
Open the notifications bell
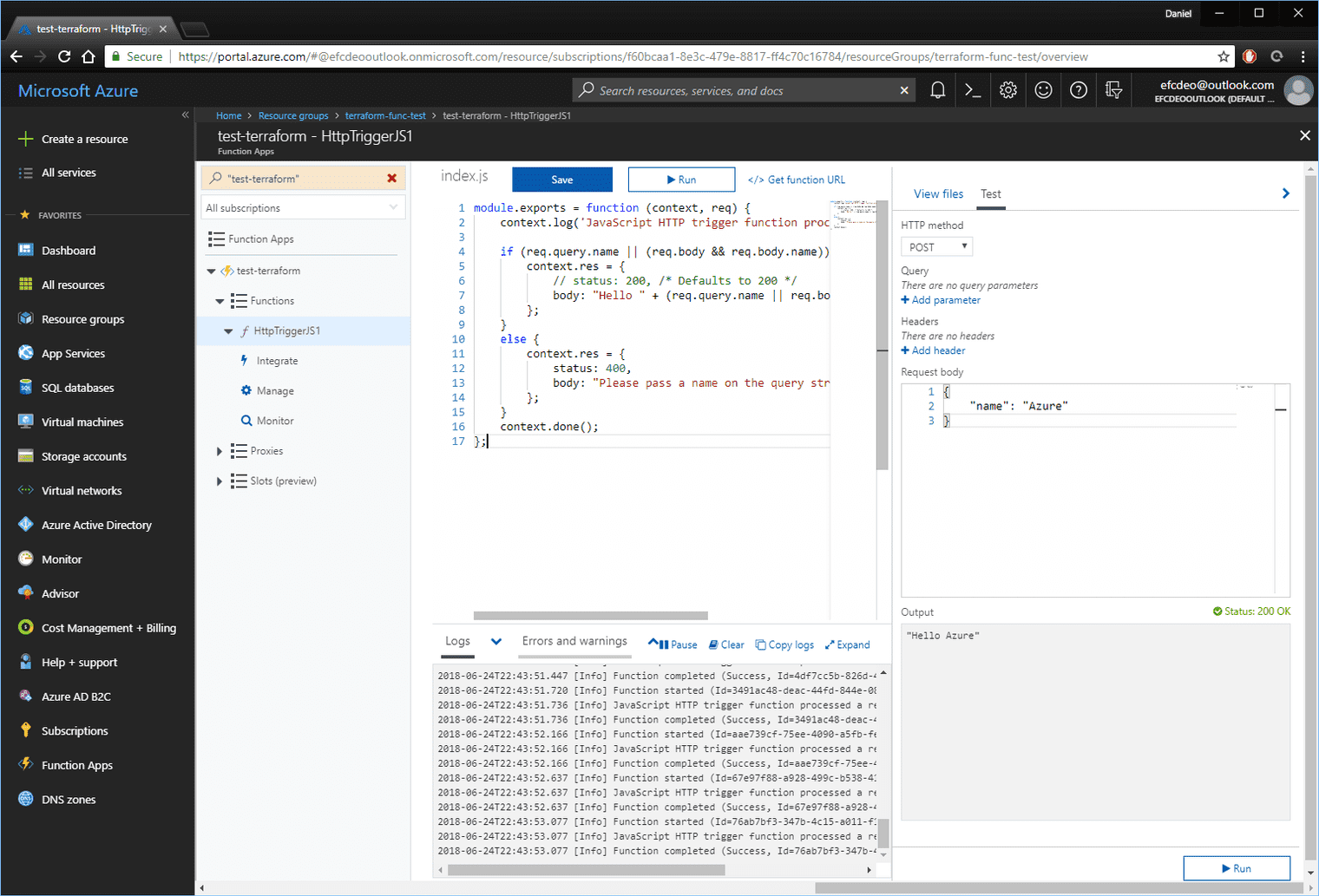[937, 90]
